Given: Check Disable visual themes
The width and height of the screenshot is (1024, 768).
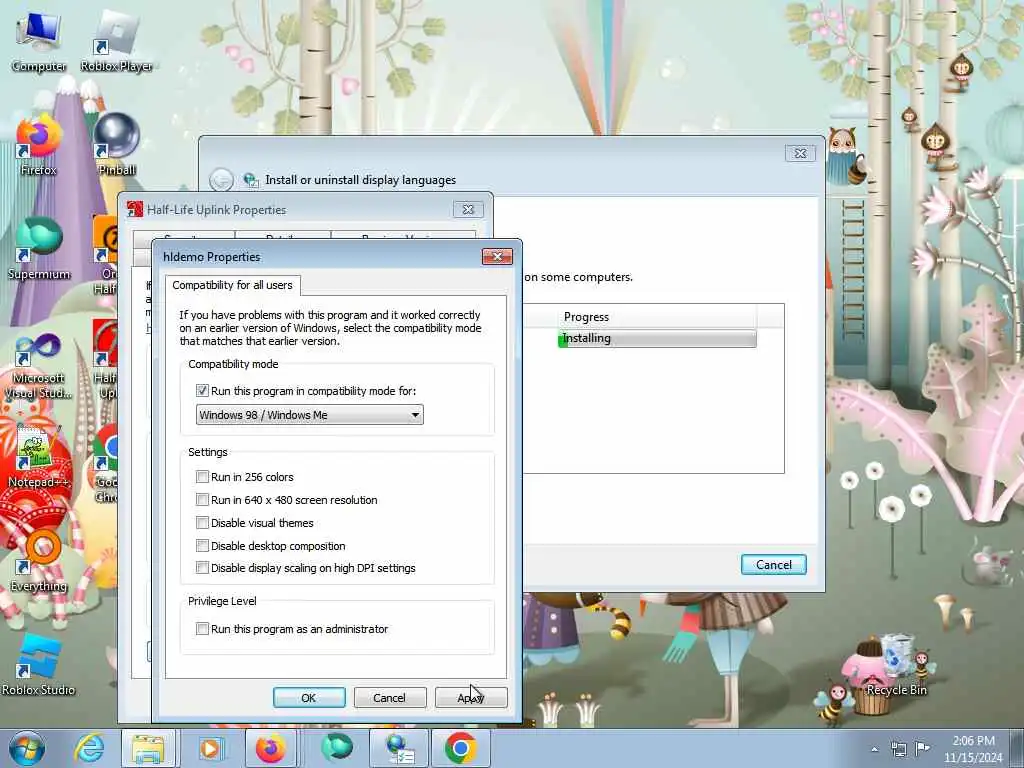Looking at the screenshot, I should 202,522.
